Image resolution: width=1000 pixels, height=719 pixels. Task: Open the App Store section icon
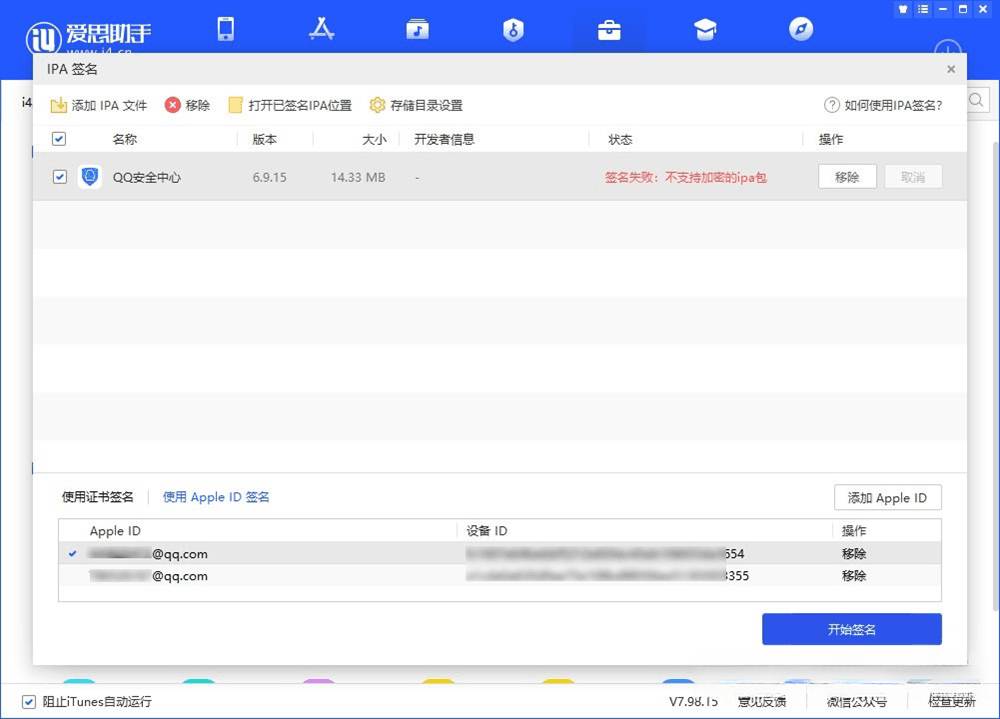[321, 30]
